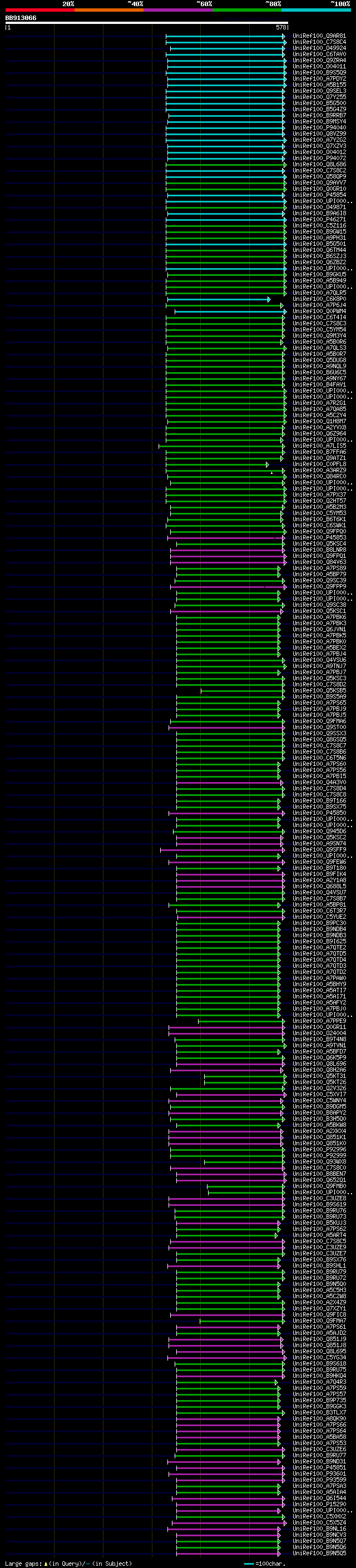Screen dimensions: 356x1568
Task: Select the UniRef100_Q6JVN1 label
Action: point(319,629)
